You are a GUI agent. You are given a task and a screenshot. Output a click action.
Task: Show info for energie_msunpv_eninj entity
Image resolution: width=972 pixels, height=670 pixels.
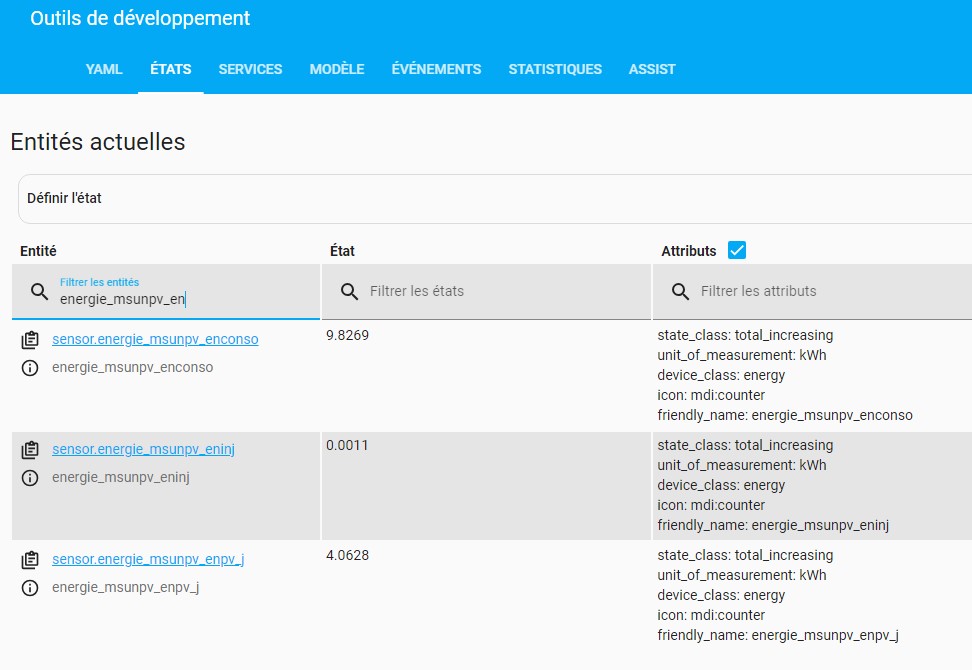point(30,478)
